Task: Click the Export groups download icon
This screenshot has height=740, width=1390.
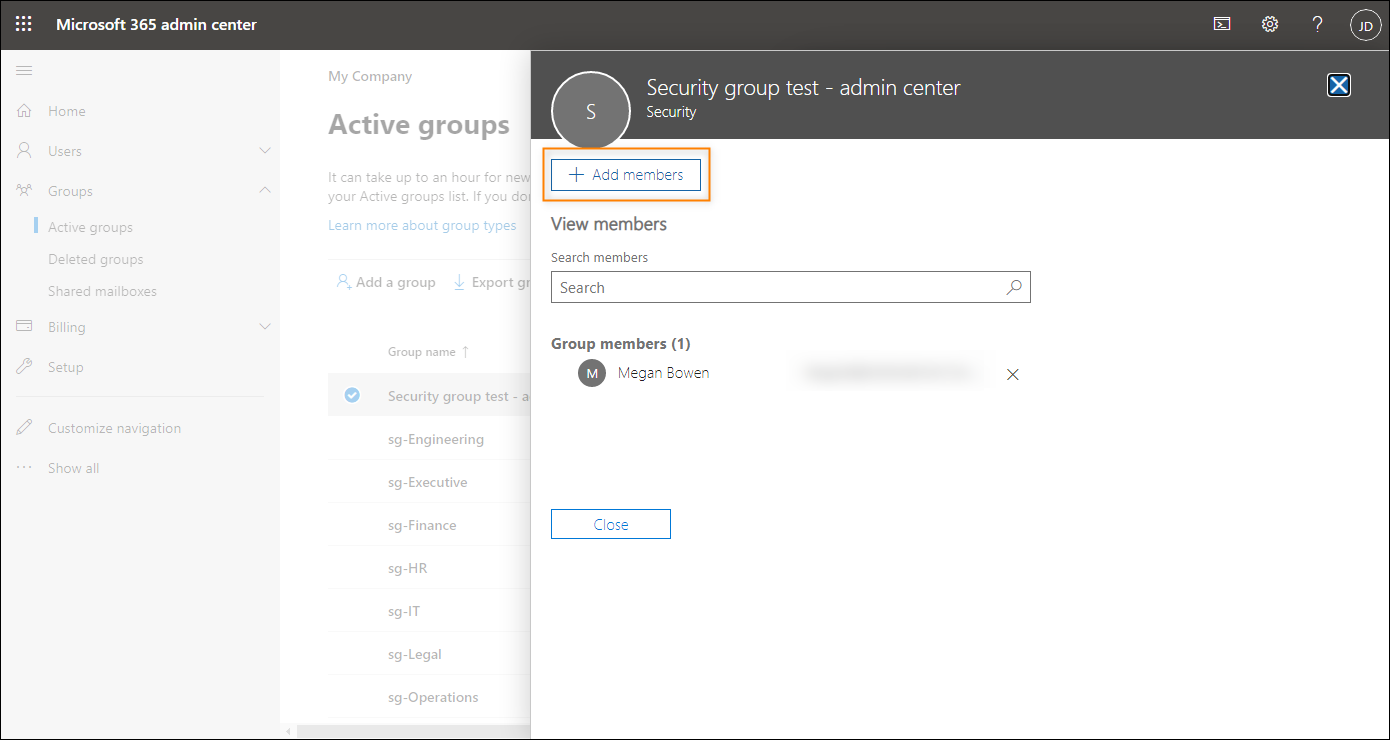Action: point(462,282)
